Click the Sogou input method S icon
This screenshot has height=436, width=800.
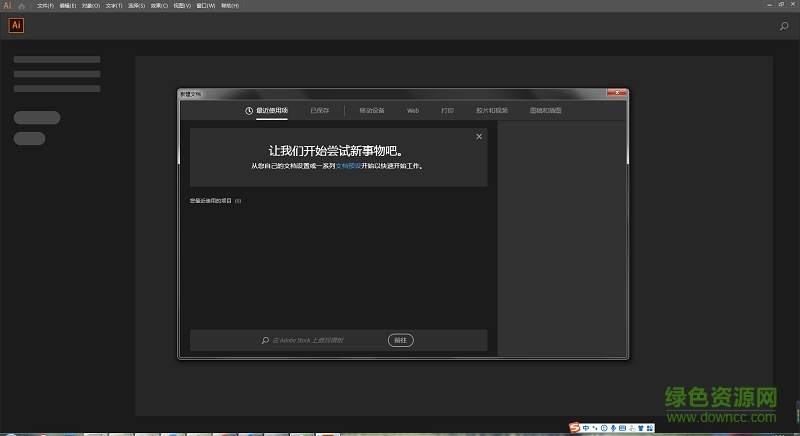click(575, 427)
